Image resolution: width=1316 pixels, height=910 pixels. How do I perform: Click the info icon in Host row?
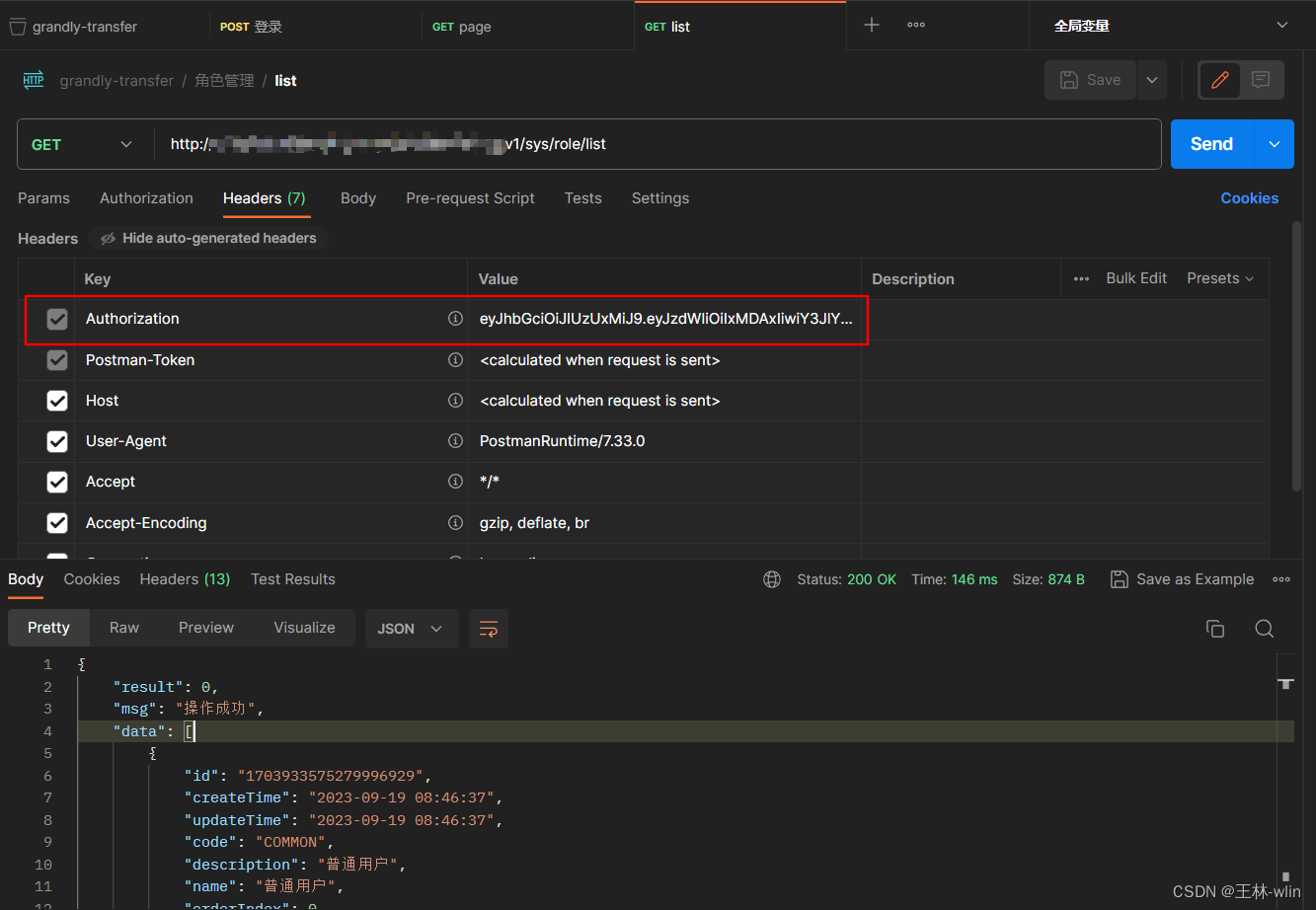coord(455,401)
